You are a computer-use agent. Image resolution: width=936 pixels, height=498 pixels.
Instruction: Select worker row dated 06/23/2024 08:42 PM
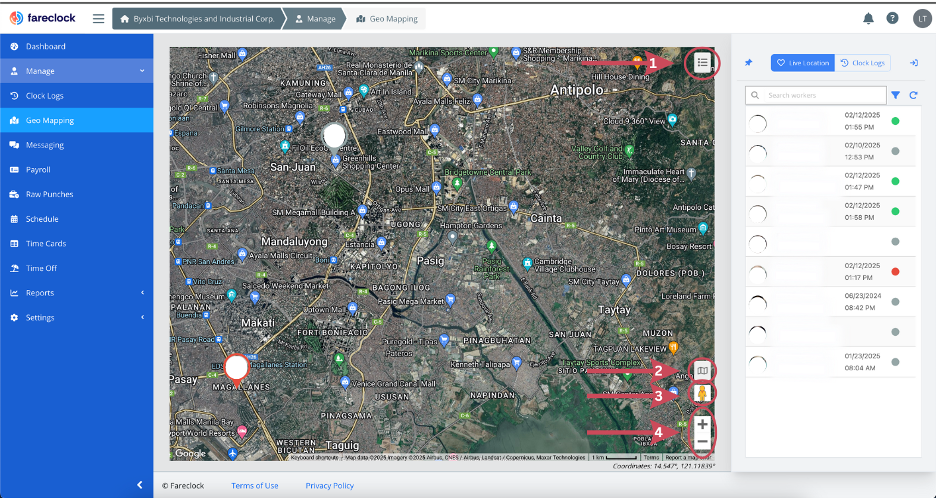pos(830,302)
